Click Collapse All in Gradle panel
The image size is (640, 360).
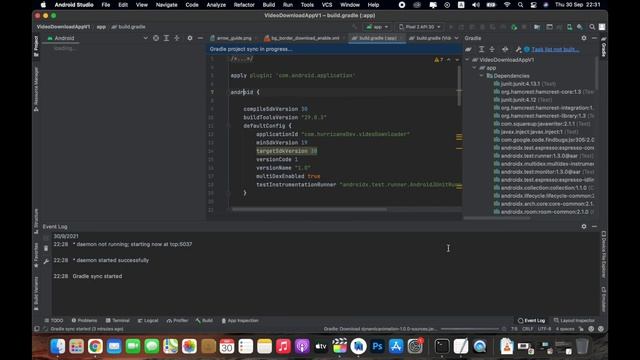coord(492,49)
